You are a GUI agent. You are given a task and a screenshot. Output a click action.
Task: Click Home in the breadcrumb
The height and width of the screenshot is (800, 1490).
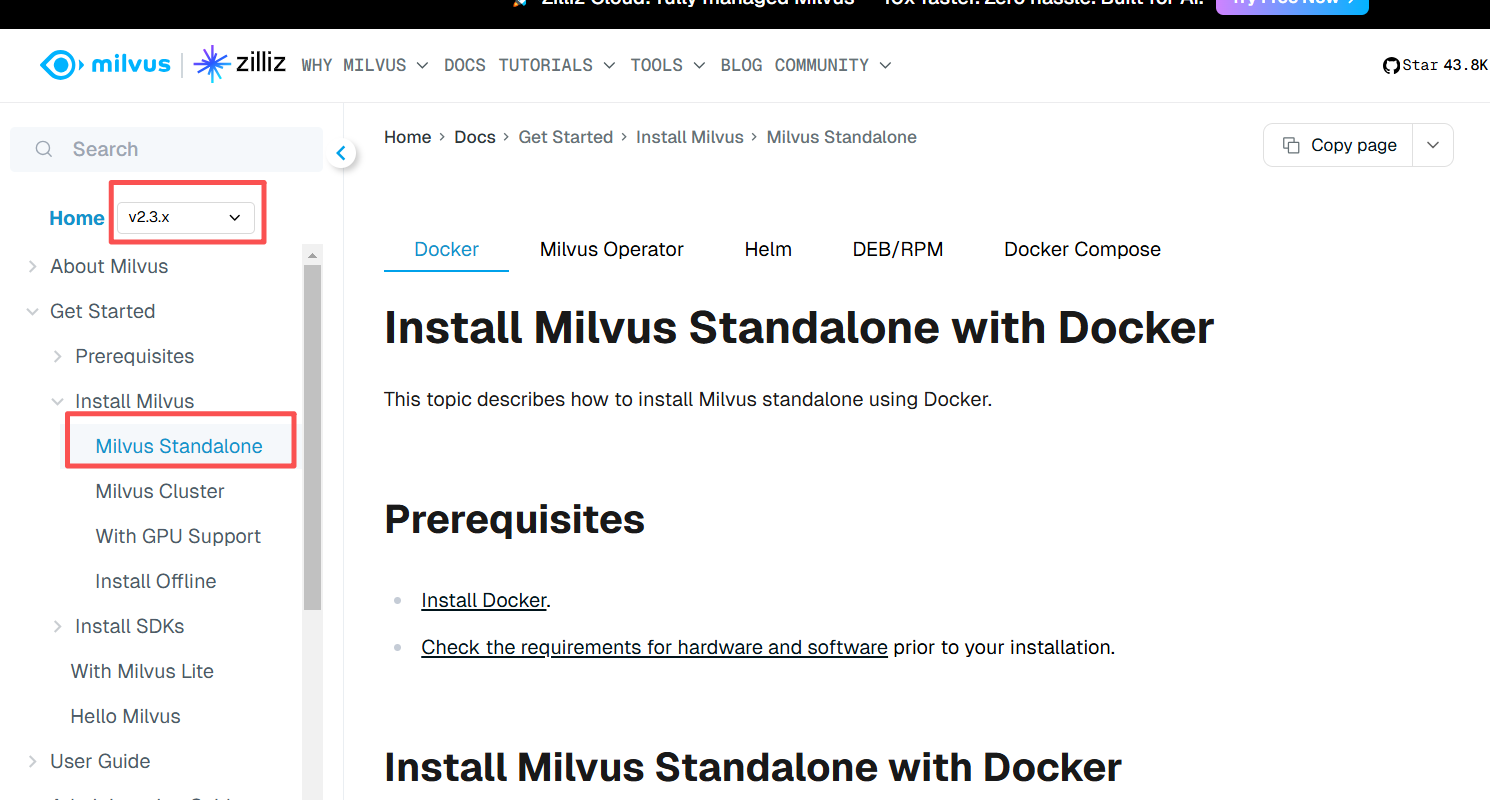click(407, 137)
